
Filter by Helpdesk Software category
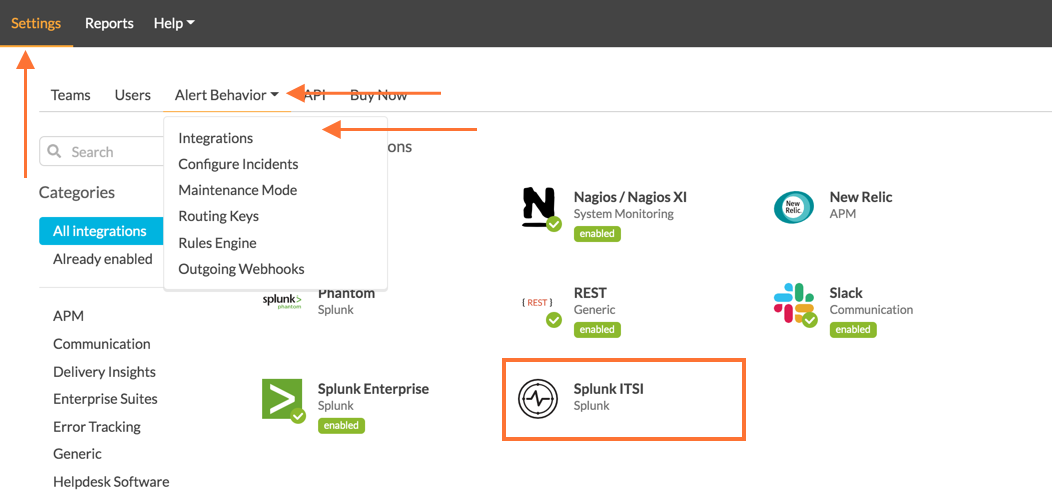point(111,482)
